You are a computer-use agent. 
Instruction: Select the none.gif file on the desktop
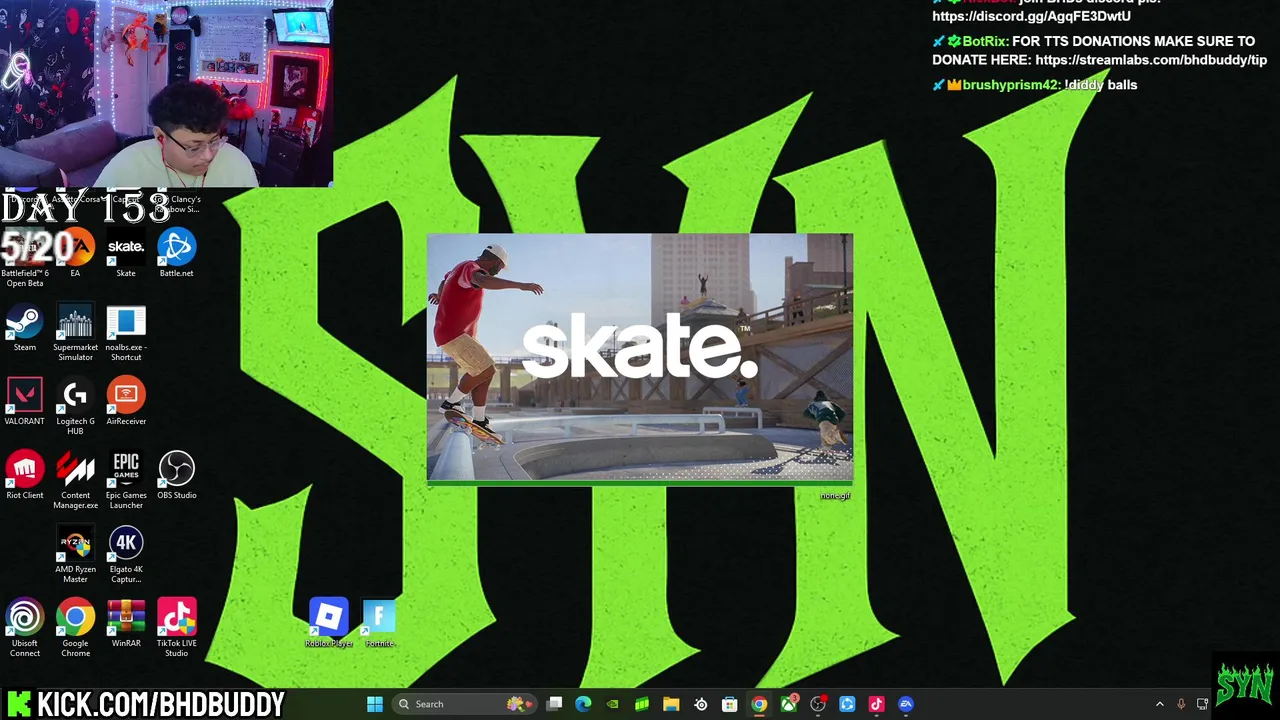click(x=835, y=496)
